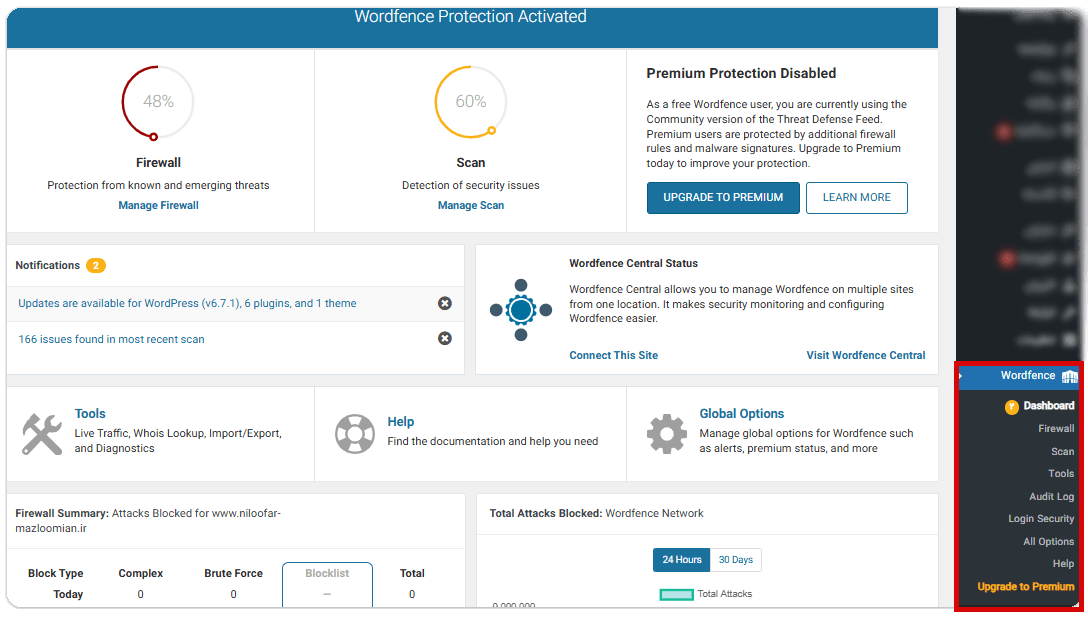The height and width of the screenshot is (617, 1088).
Task: Select the Blocklist column tab
Action: (x=327, y=574)
